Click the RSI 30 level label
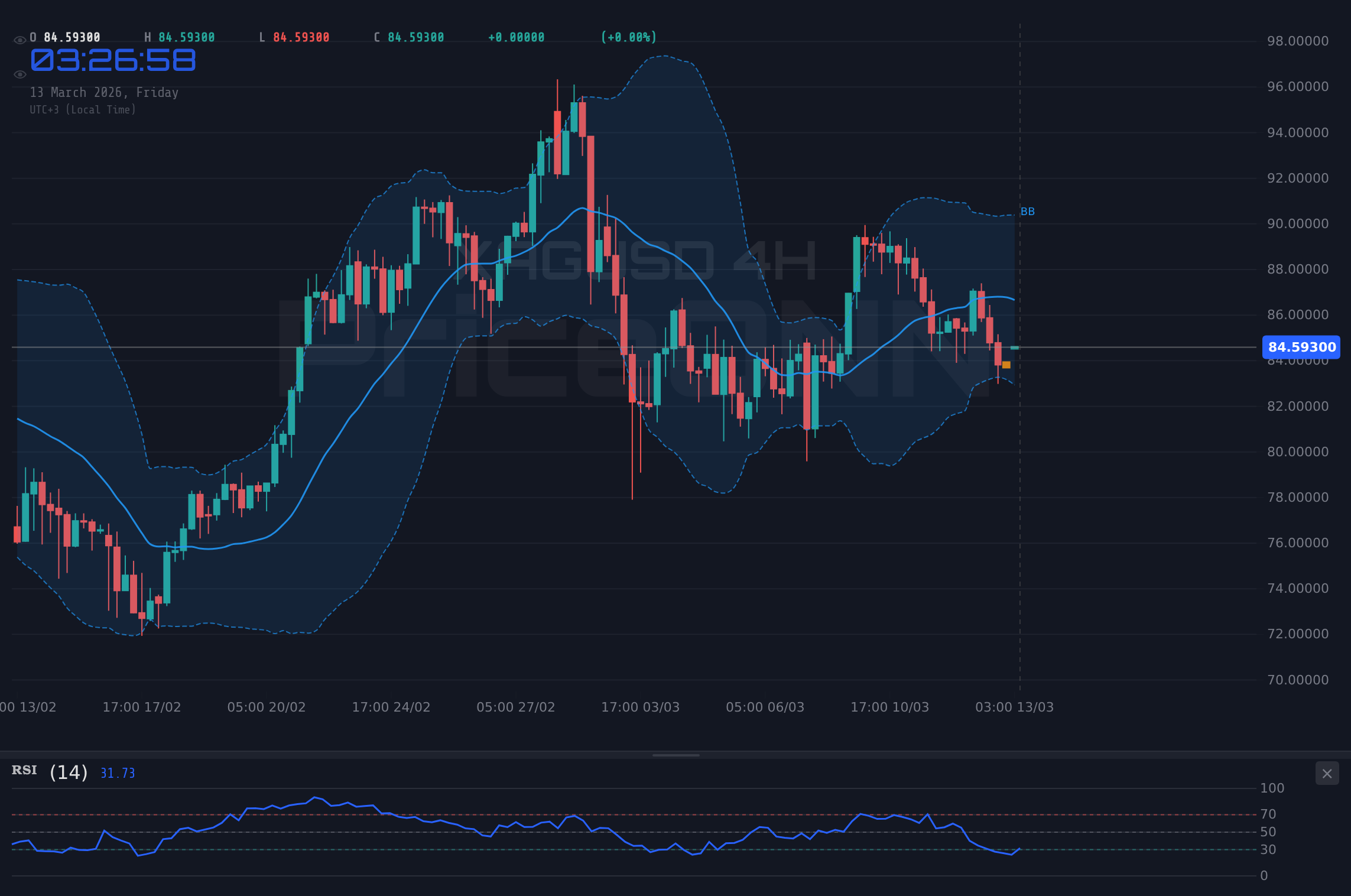 point(1268,850)
